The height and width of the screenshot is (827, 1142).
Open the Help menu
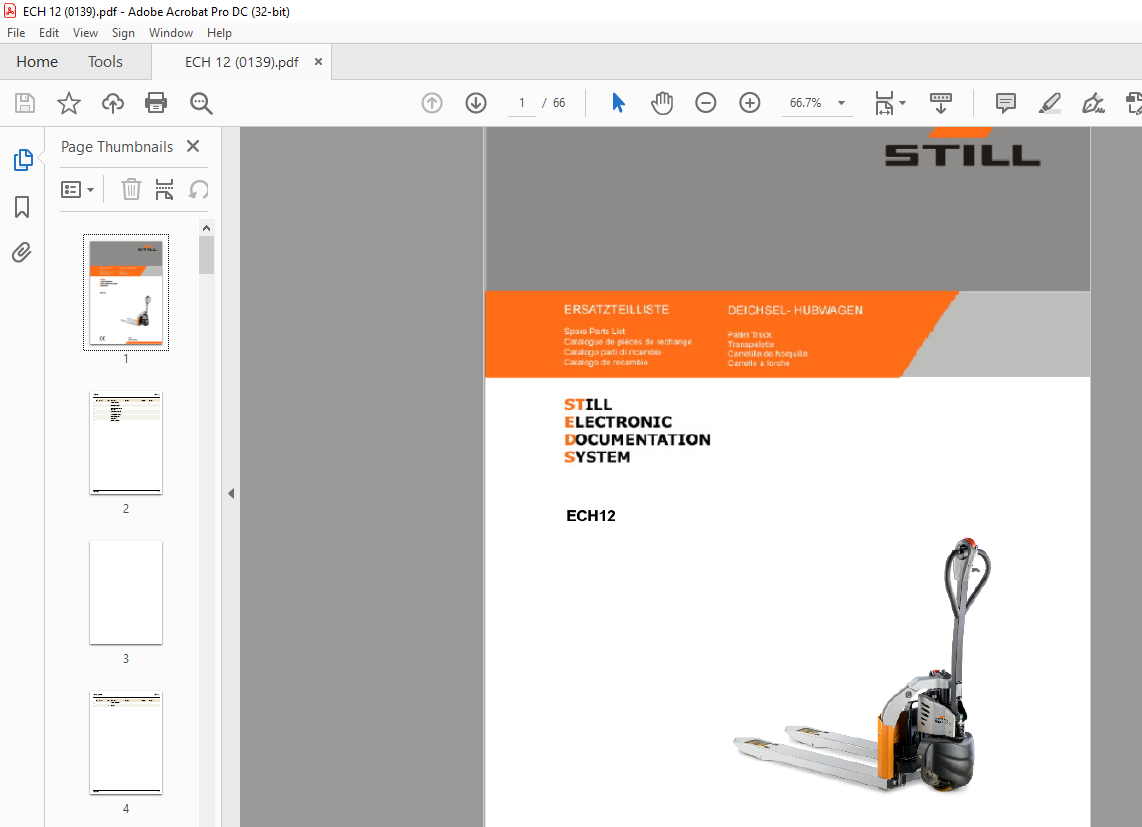click(218, 33)
